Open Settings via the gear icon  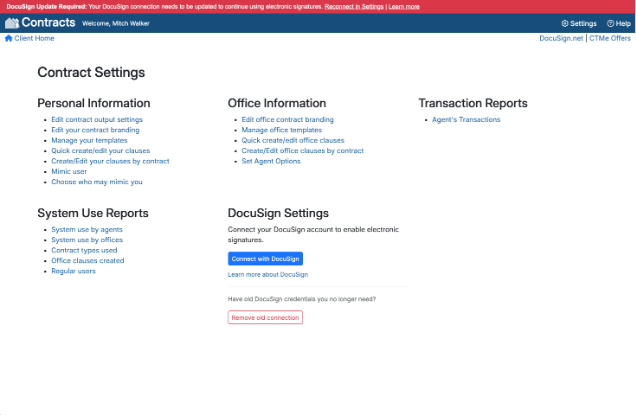[x=564, y=23]
